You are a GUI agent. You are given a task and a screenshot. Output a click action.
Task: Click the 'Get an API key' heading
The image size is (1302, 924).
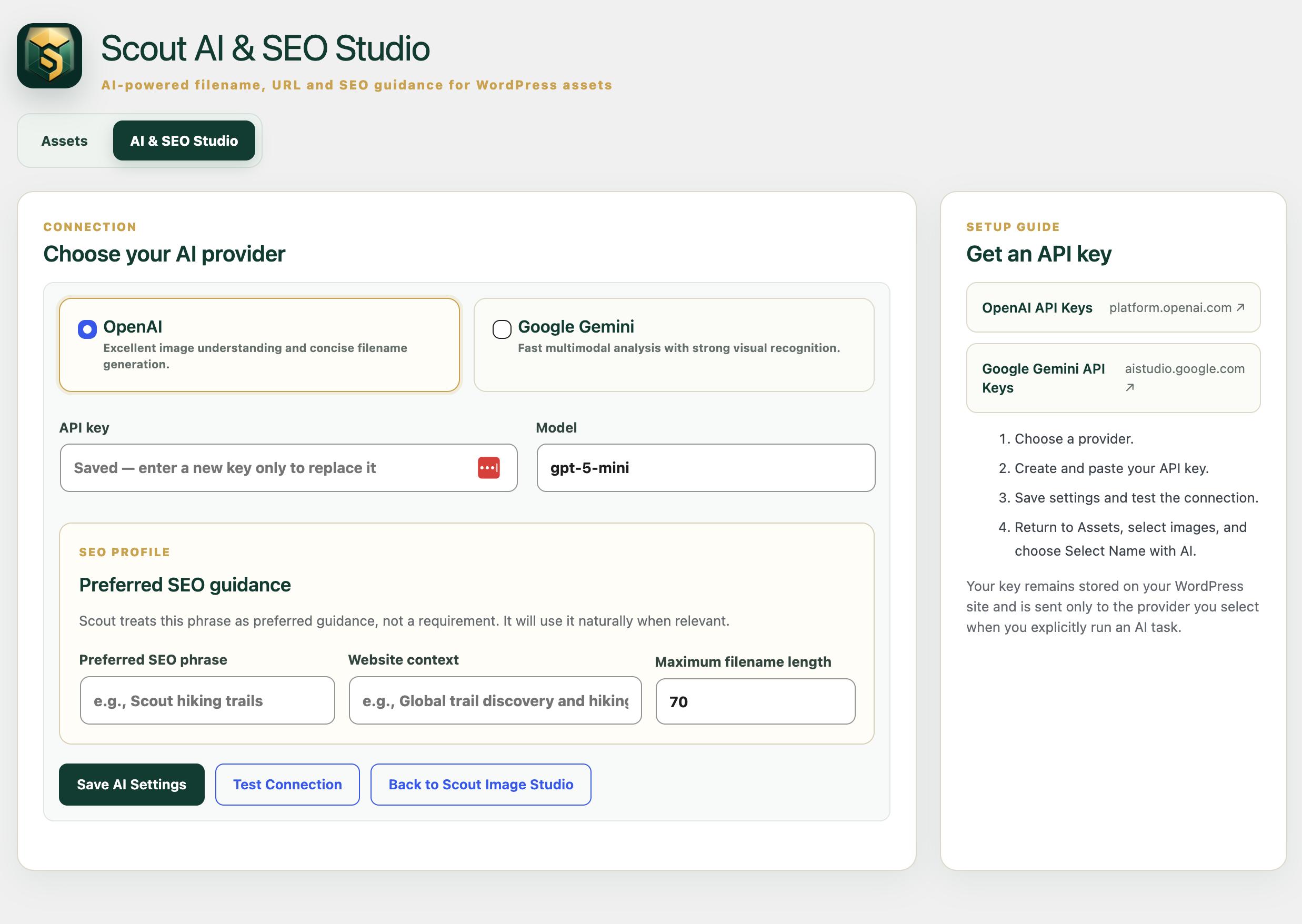(x=1038, y=254)
